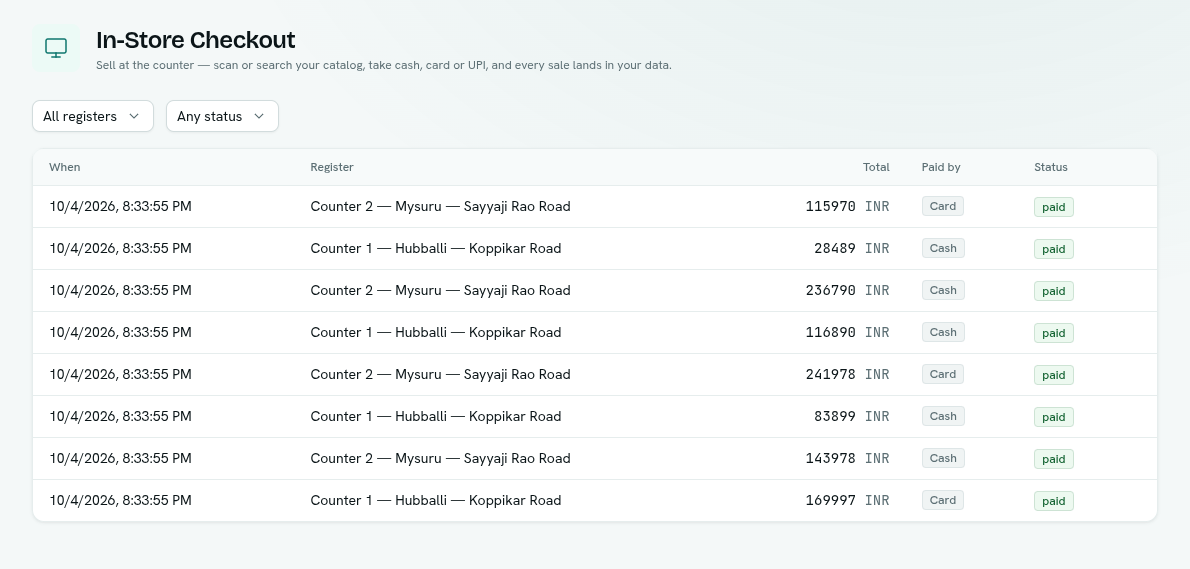Click Card badge in the 169997 row
This screenshot has height=569, width=1190.
click(943, 500)
